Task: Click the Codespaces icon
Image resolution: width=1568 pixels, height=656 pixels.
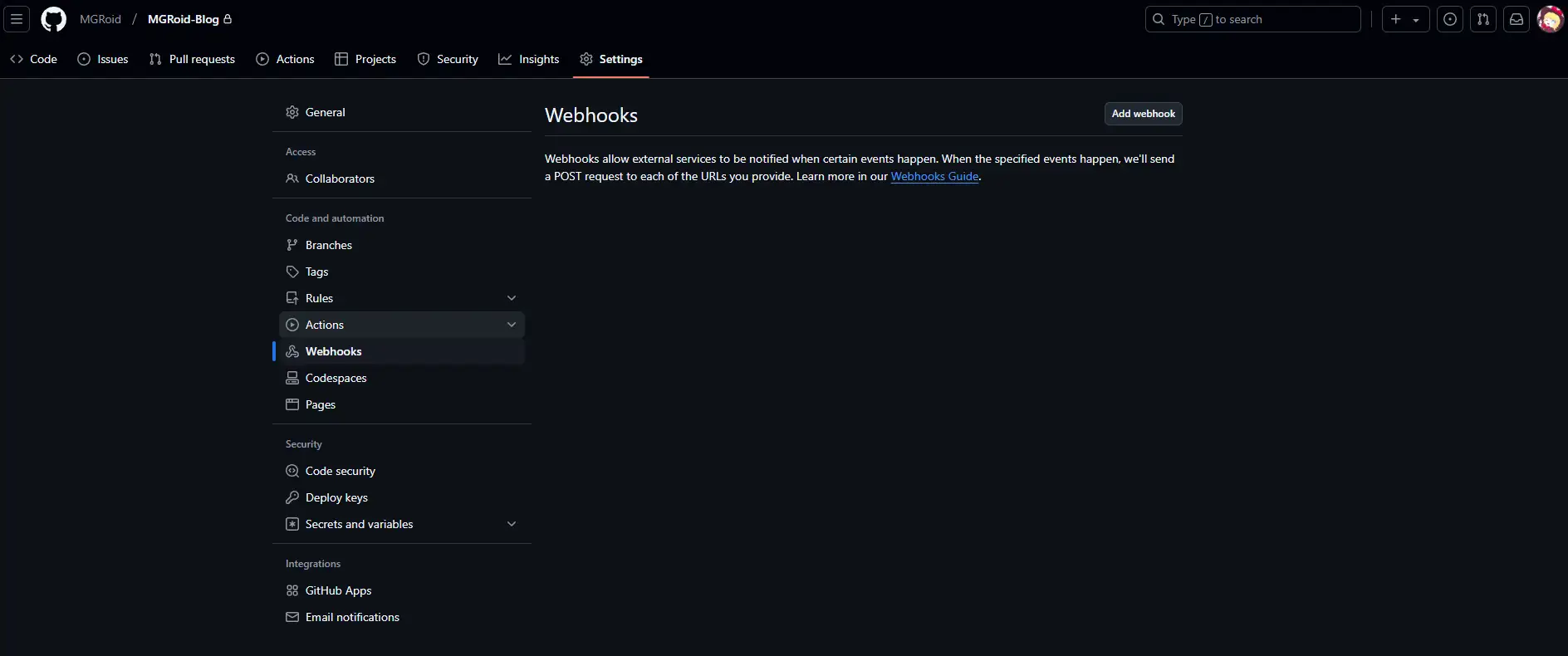Action: (x=292, y=378)
